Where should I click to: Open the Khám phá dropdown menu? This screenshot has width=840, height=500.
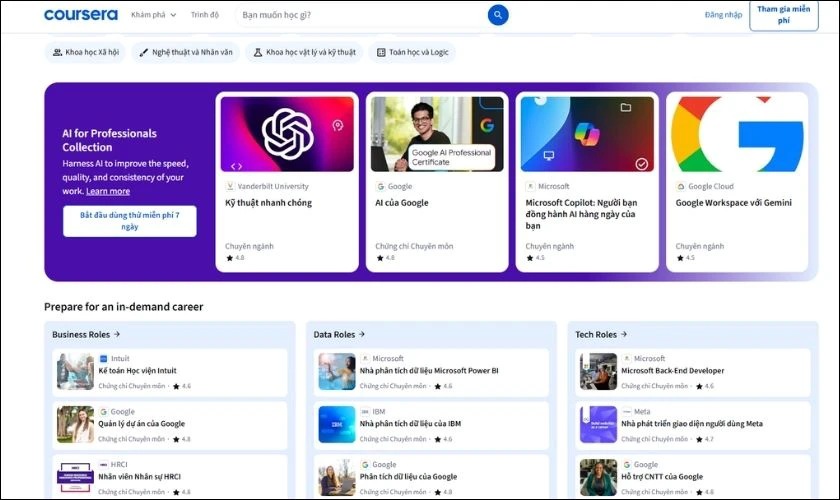(x=153, y=15)
